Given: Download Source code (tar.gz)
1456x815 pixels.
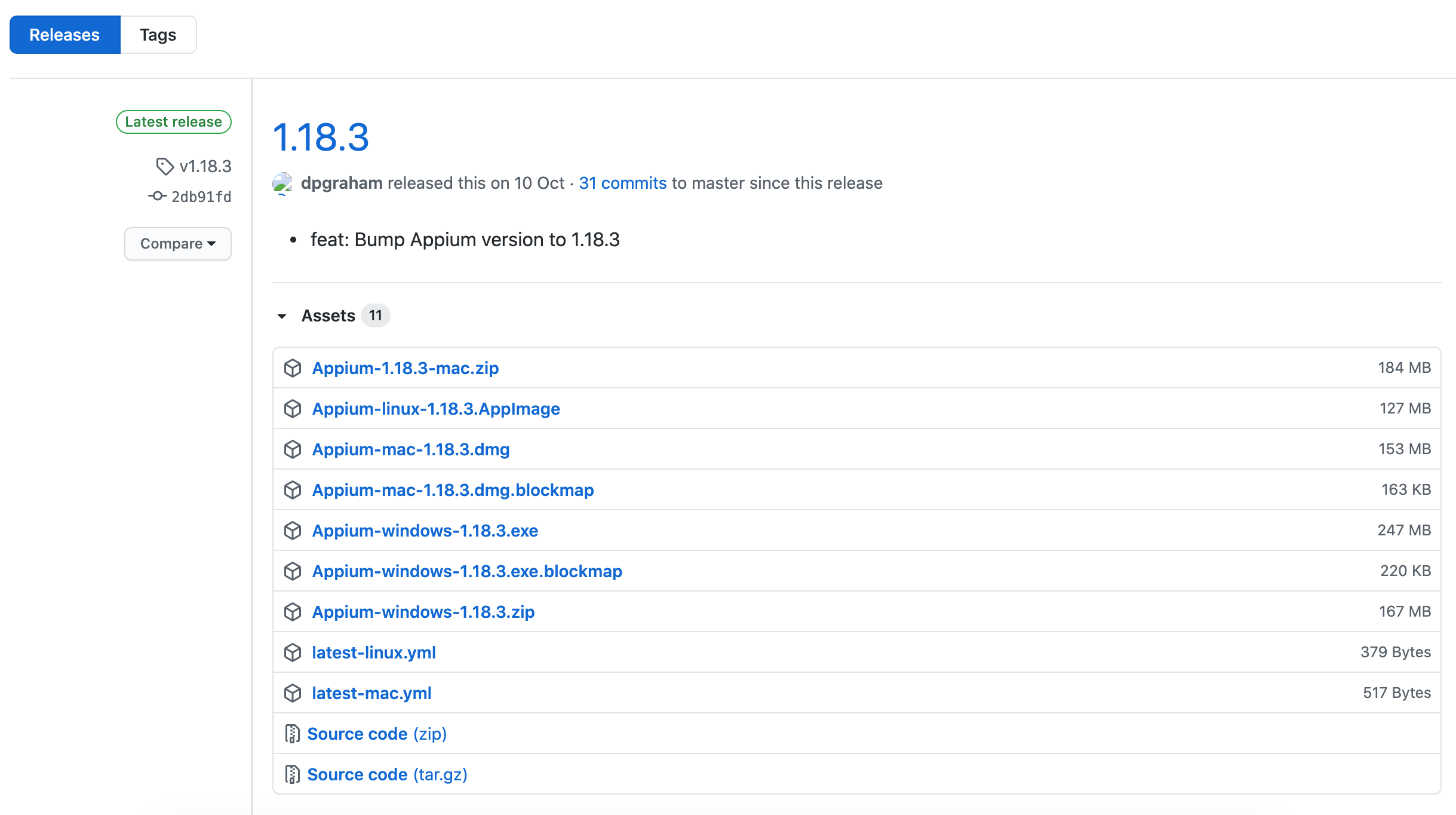Looking at the screenshot, I should [x=387, y=774].
